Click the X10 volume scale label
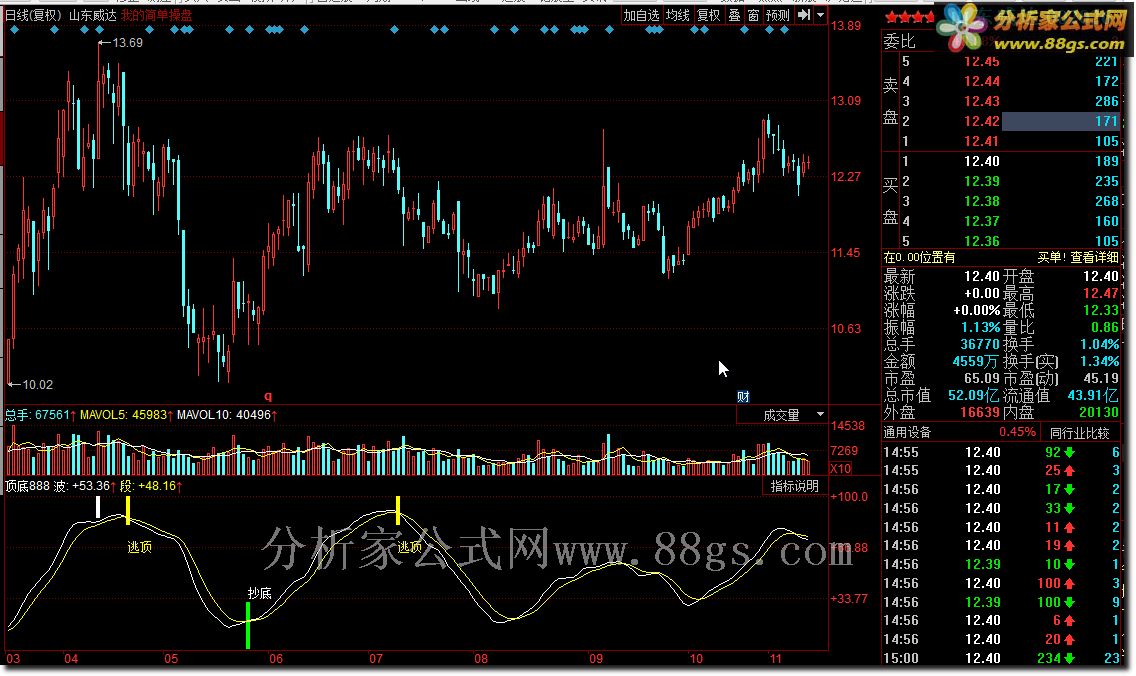1136x676 pixels. pos(840,469)
